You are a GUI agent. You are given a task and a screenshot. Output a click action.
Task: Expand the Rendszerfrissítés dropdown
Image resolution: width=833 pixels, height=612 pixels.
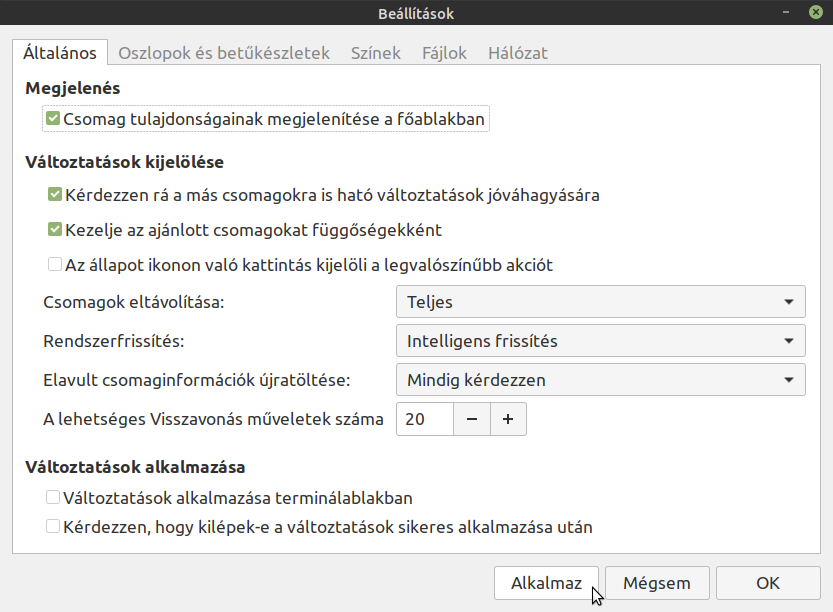coord(601,341)
